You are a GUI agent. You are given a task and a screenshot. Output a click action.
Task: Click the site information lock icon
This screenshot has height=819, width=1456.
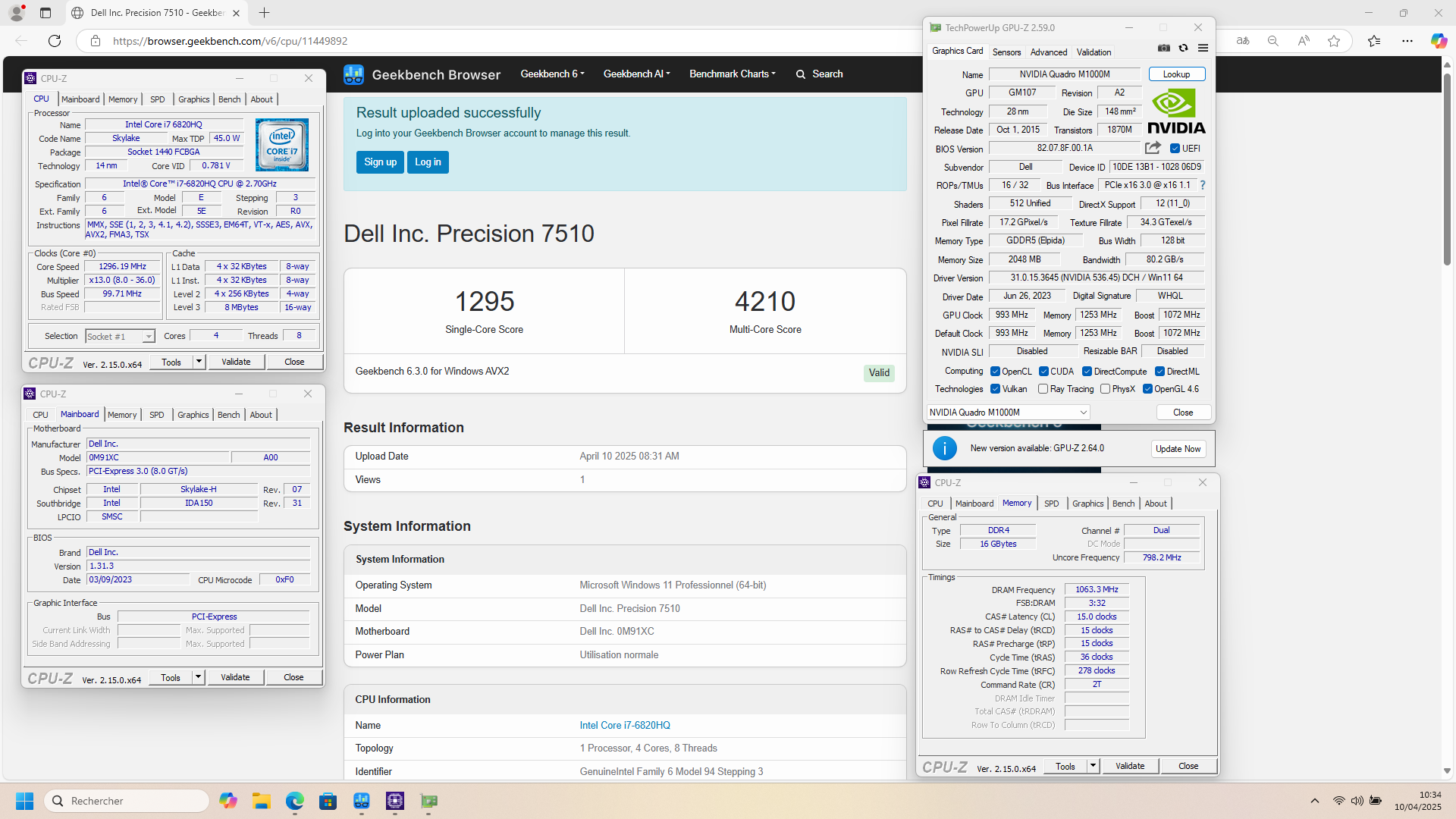point(96,41)
